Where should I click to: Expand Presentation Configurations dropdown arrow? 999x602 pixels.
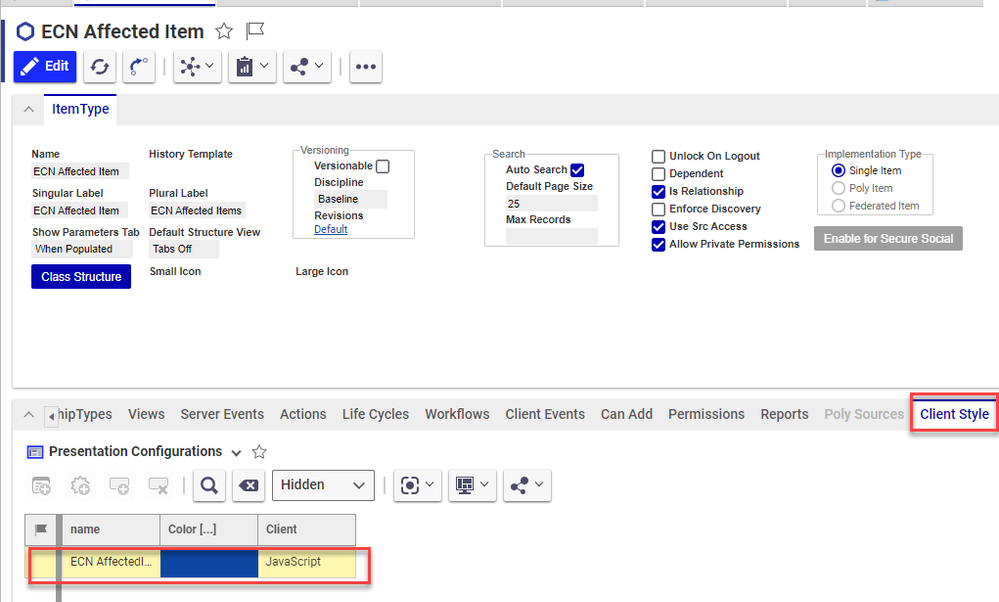pyautogui.click(x=236, y=452)
